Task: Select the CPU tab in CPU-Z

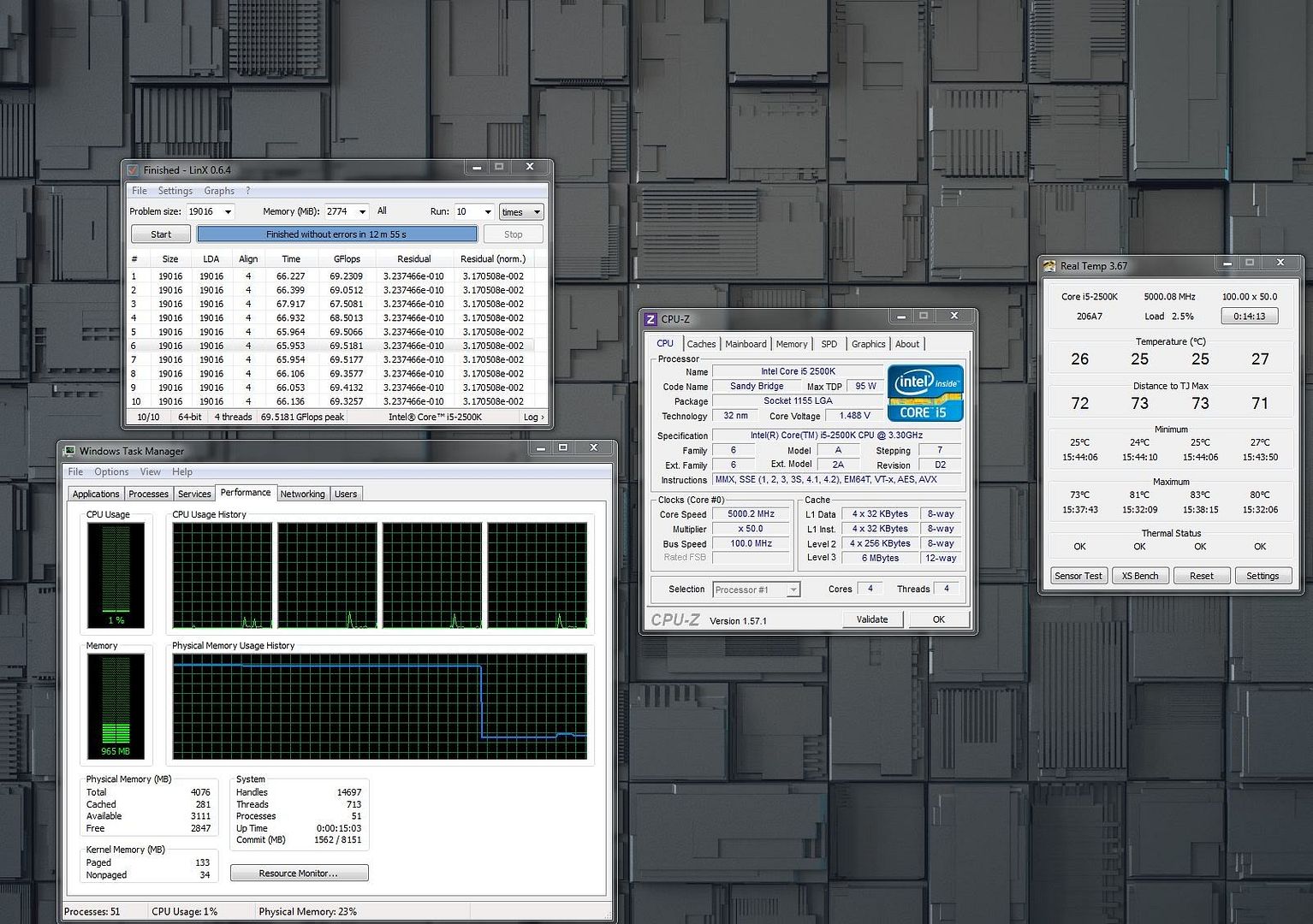Action: point(665,343)
